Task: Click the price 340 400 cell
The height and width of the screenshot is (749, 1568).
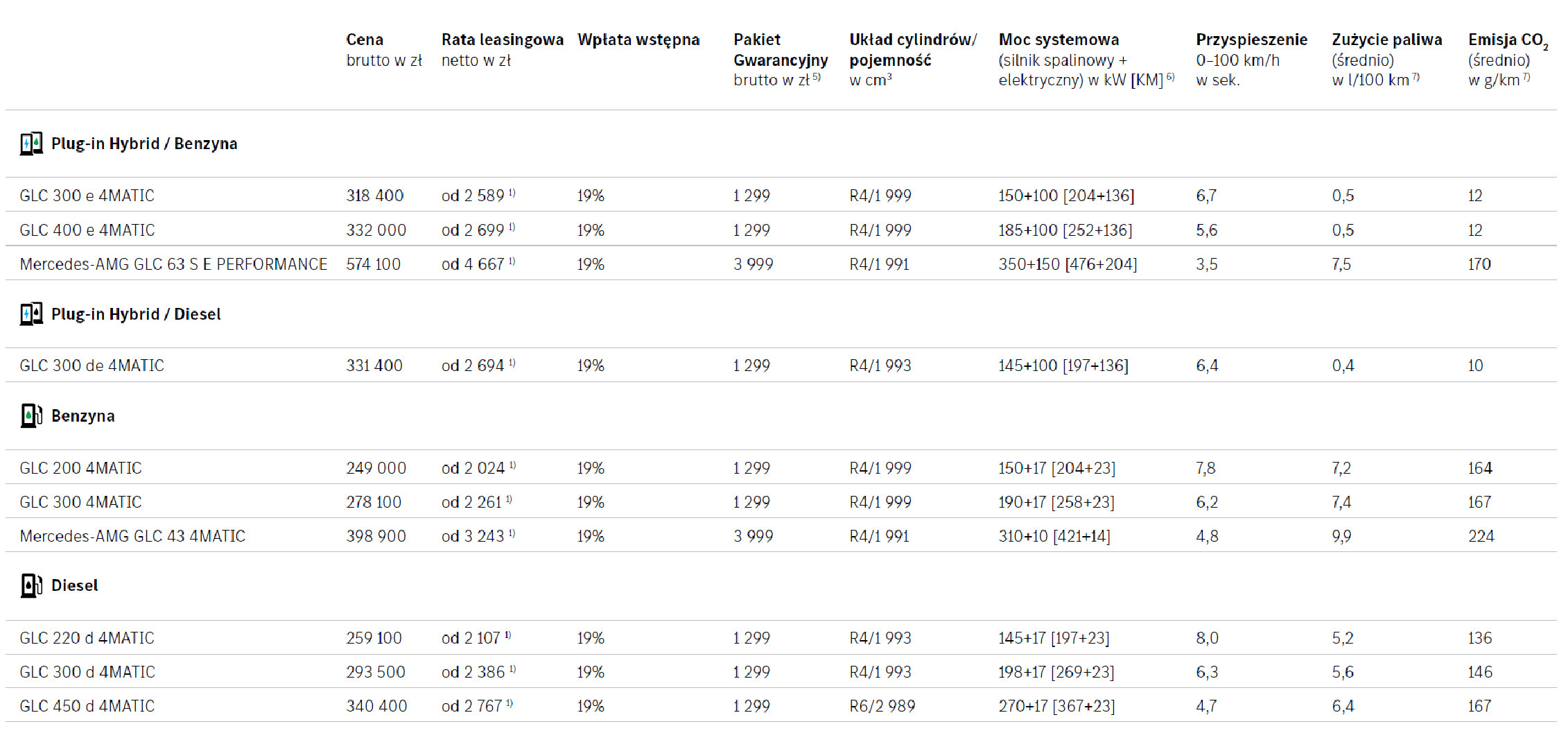Action: [x=376, y=706]
